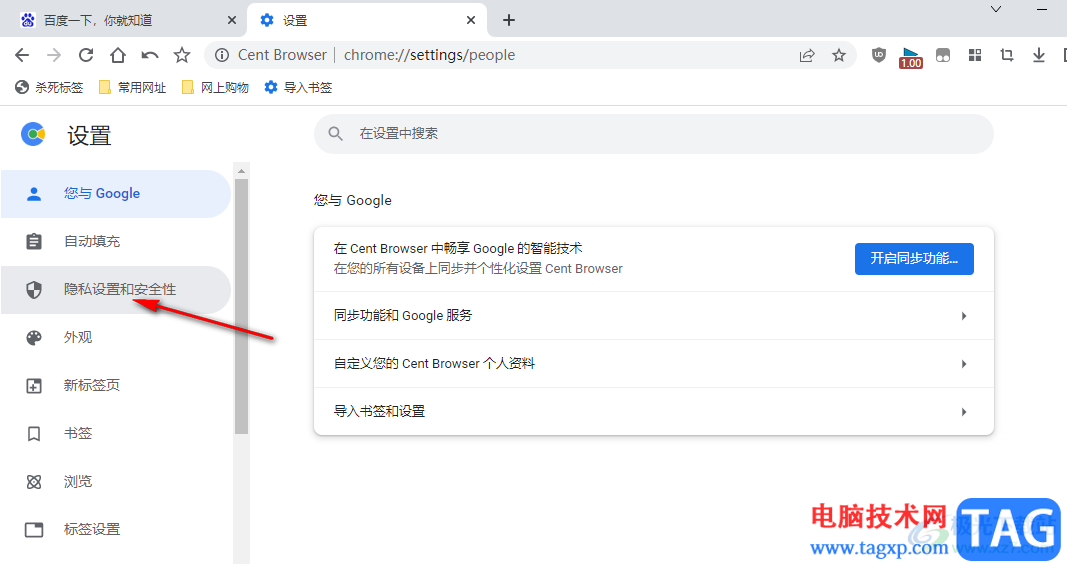
Task: Open the extension showing 1.00 badge
Action: [x=910, y=57]
